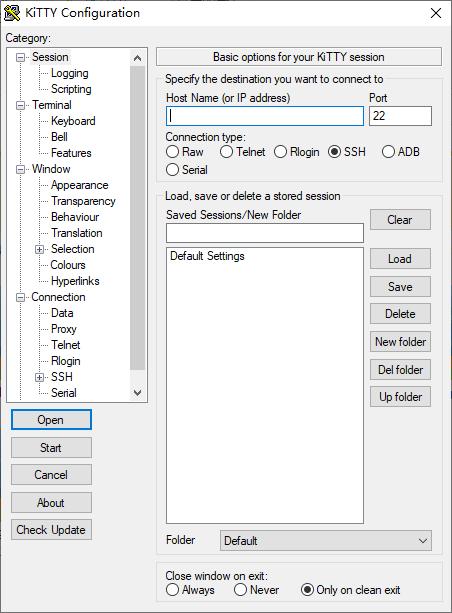Close the KiTTY Configuration window

pyautogui.click(x=436, y=13)
